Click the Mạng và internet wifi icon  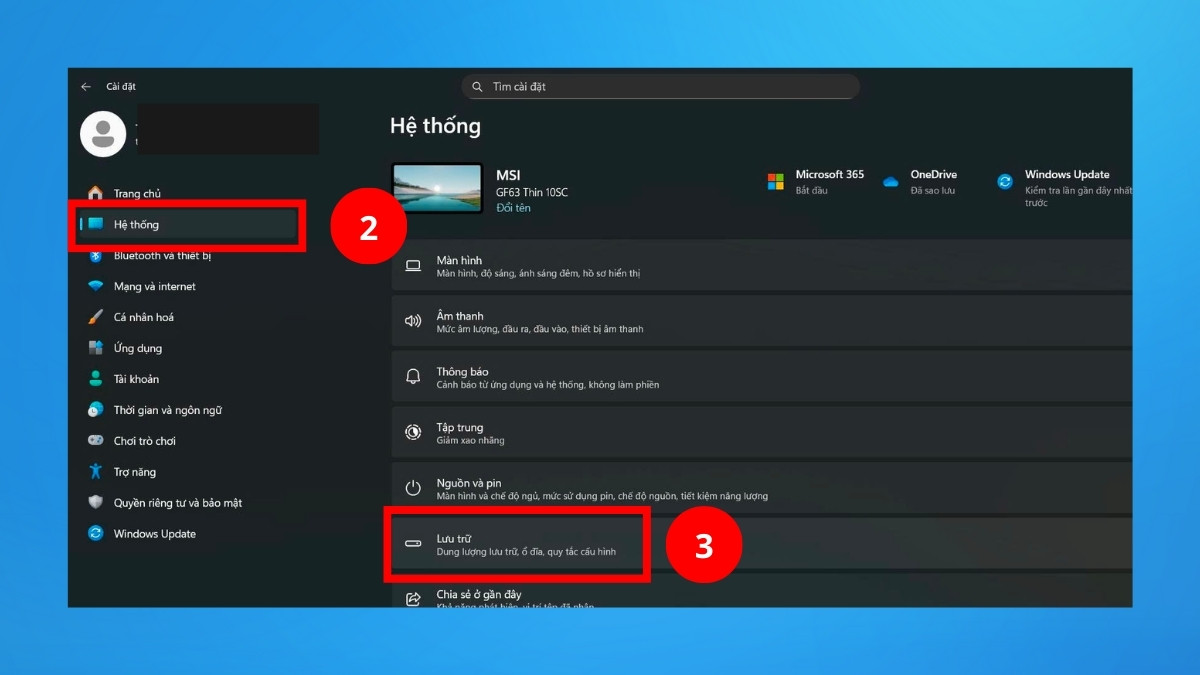point(95,286)
